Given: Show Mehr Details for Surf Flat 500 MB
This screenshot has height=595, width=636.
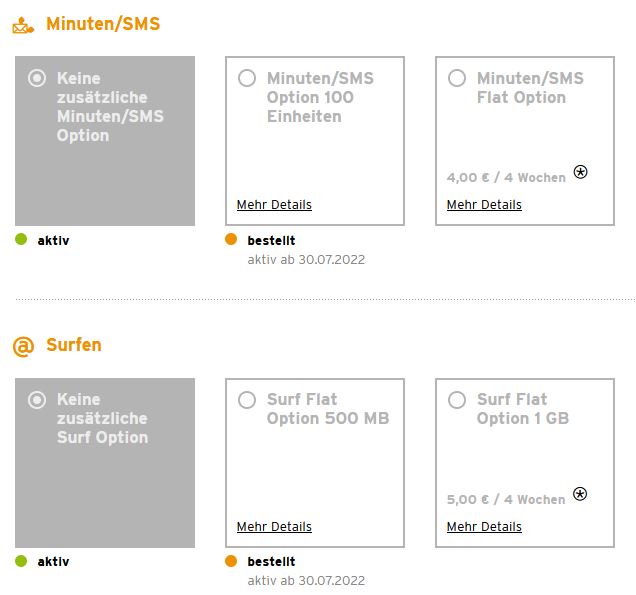Looking at the screenshot, I should (x=274, y=527).
